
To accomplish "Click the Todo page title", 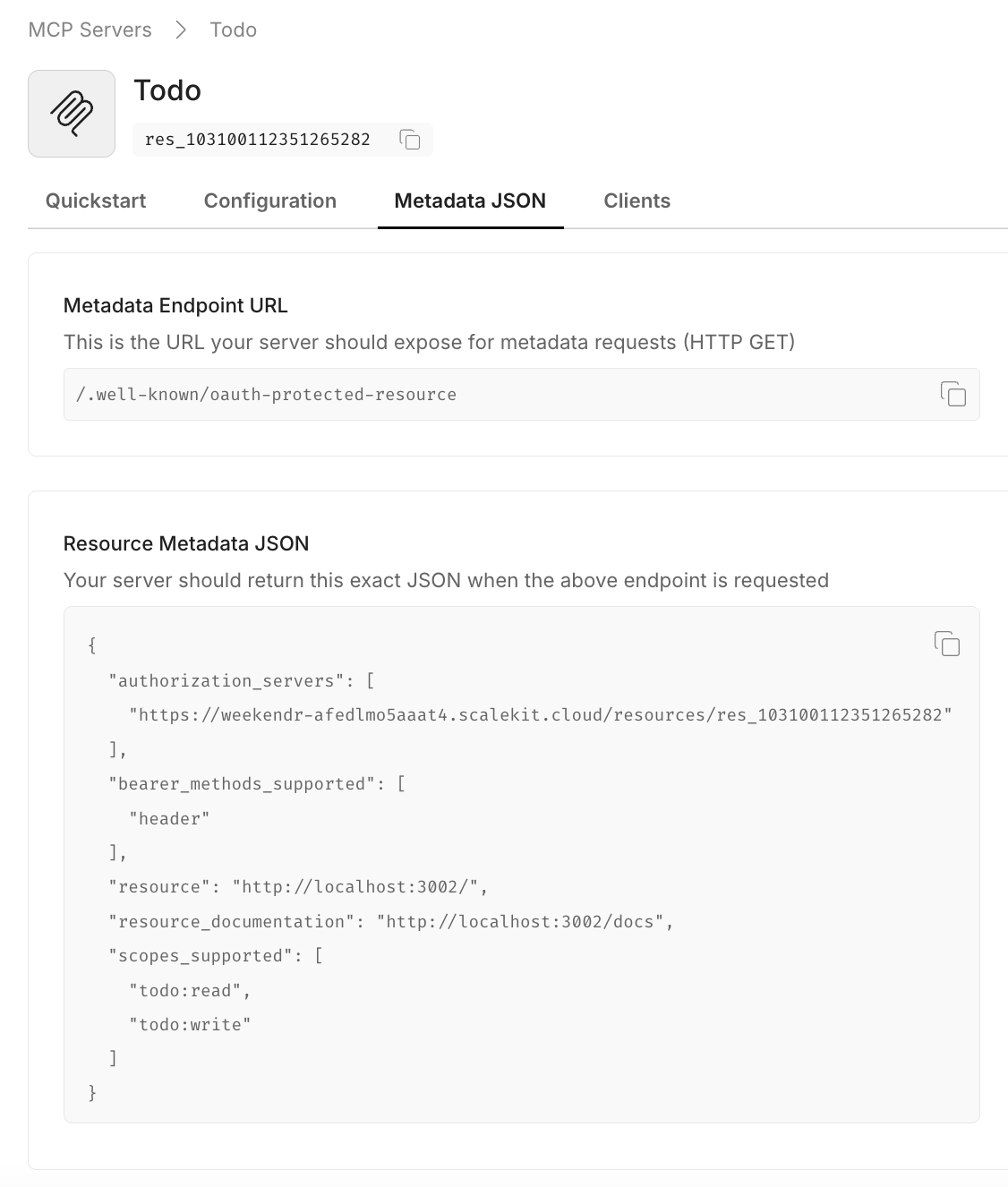I will pos(167,90).
